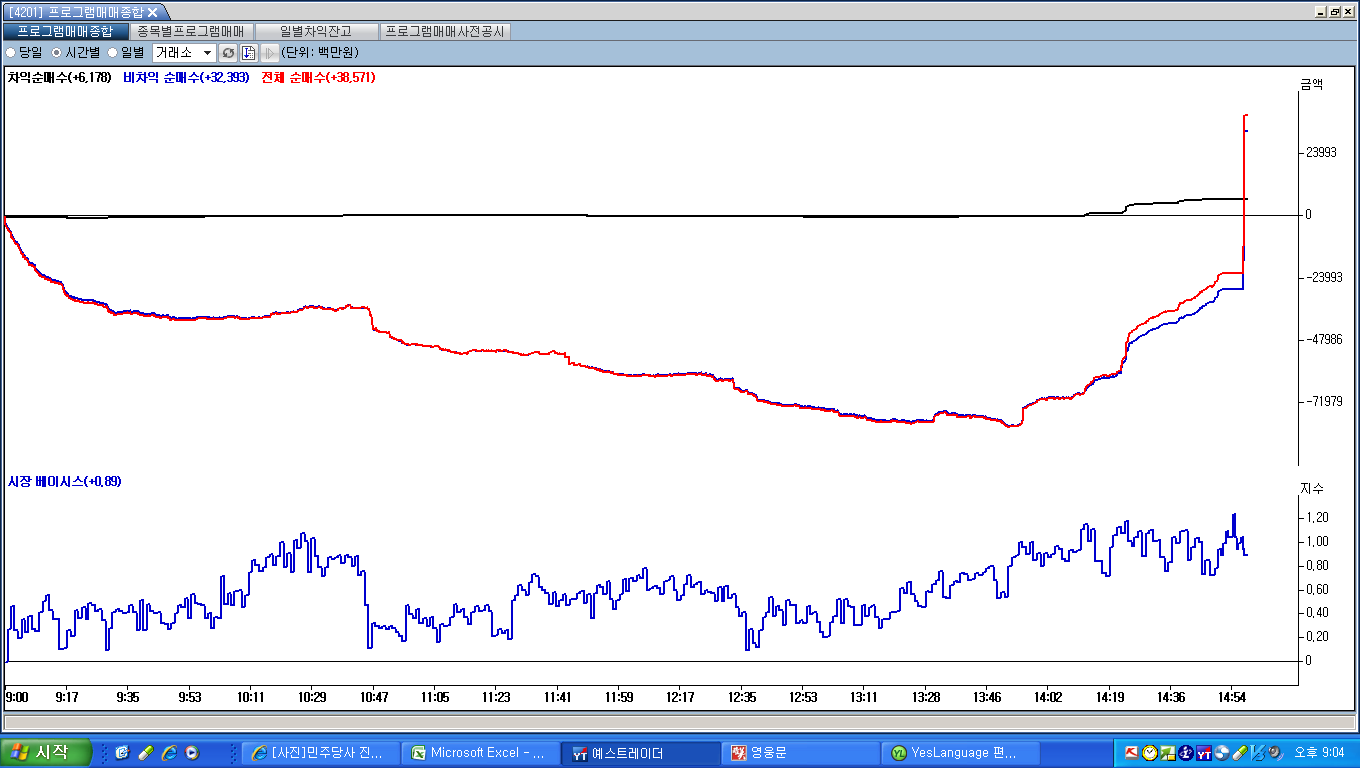Click the YT icon in system tray
The image size is (1360, 768).
(1204, 753)
